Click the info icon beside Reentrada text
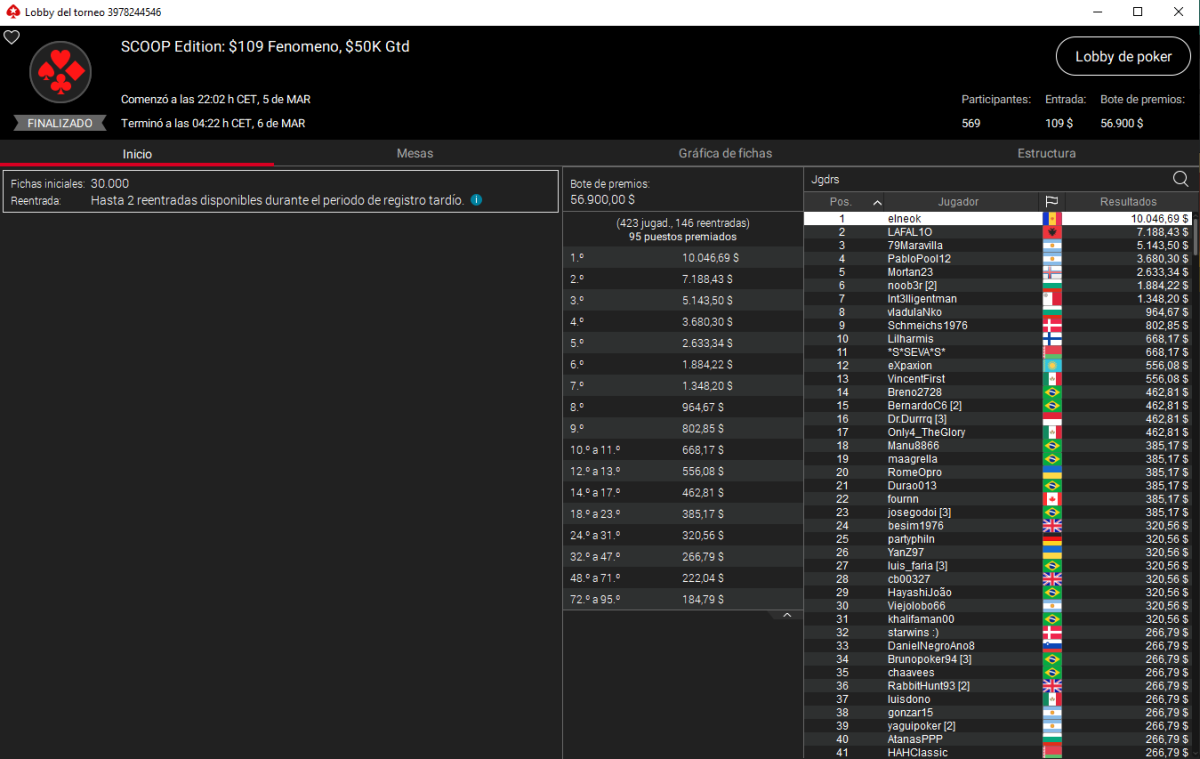The width and height of the screenshot is (1200, 759). click(x=476, y=200)
